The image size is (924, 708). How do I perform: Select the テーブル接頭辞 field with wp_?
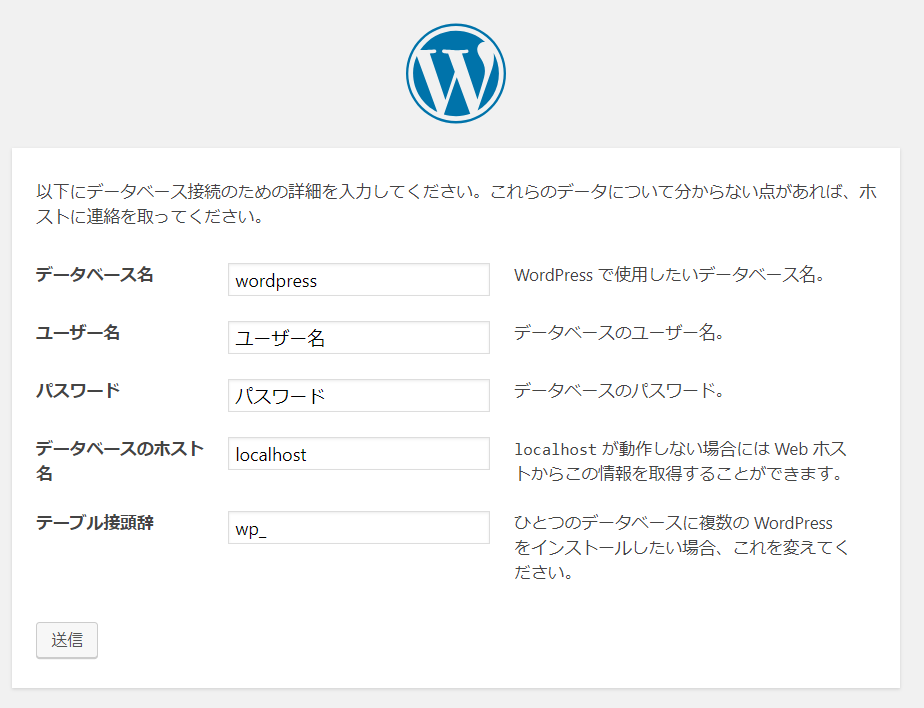359,528
